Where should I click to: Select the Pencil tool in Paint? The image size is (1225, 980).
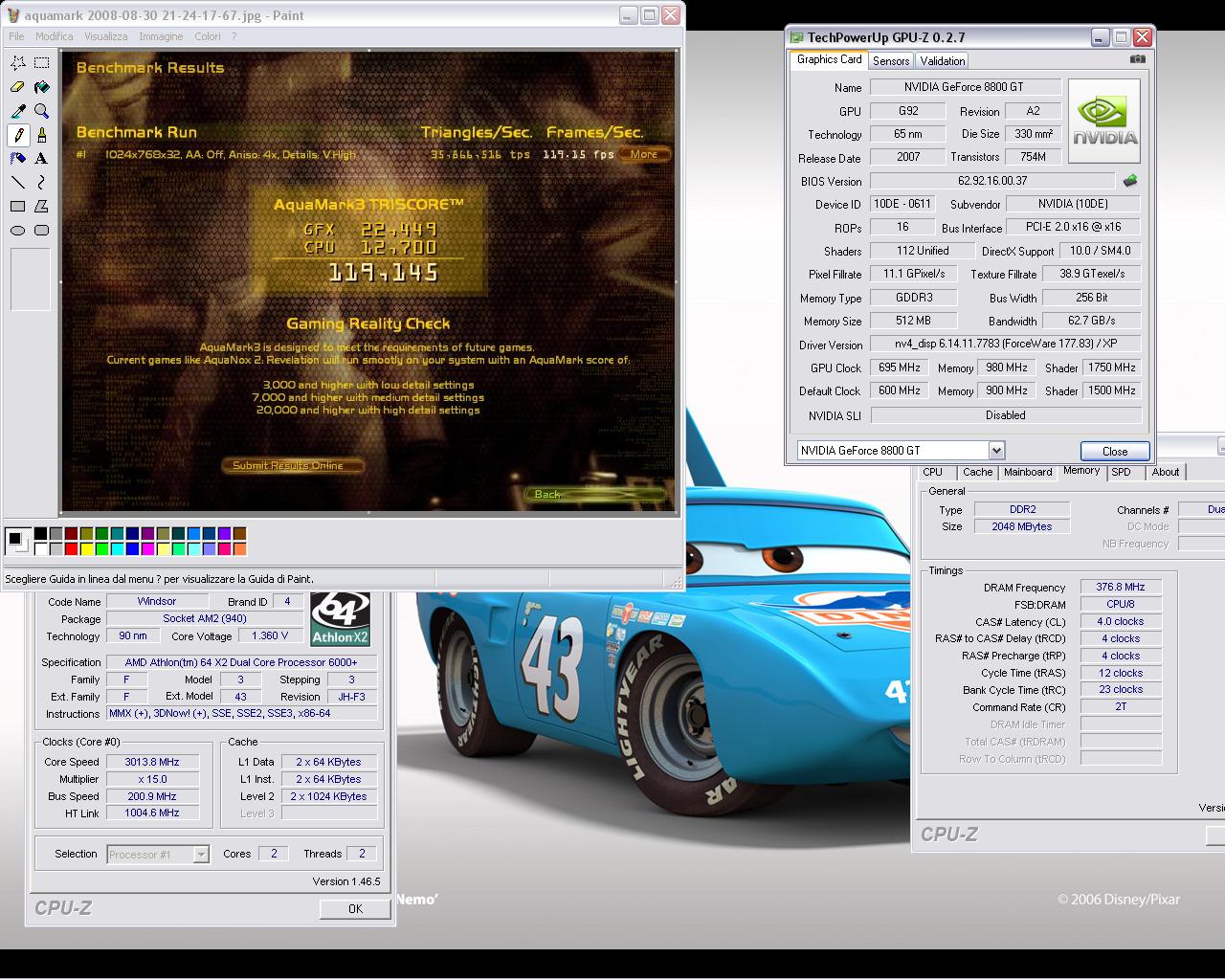[x=18, y=135]
